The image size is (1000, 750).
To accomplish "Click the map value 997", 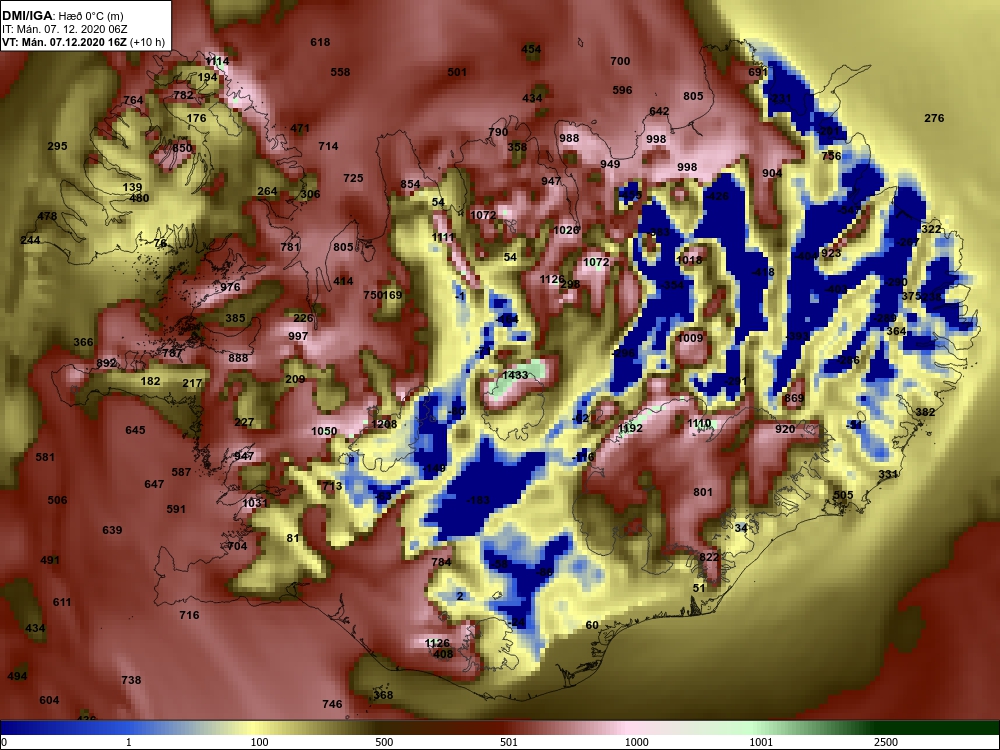I will [x=298, y=336].
